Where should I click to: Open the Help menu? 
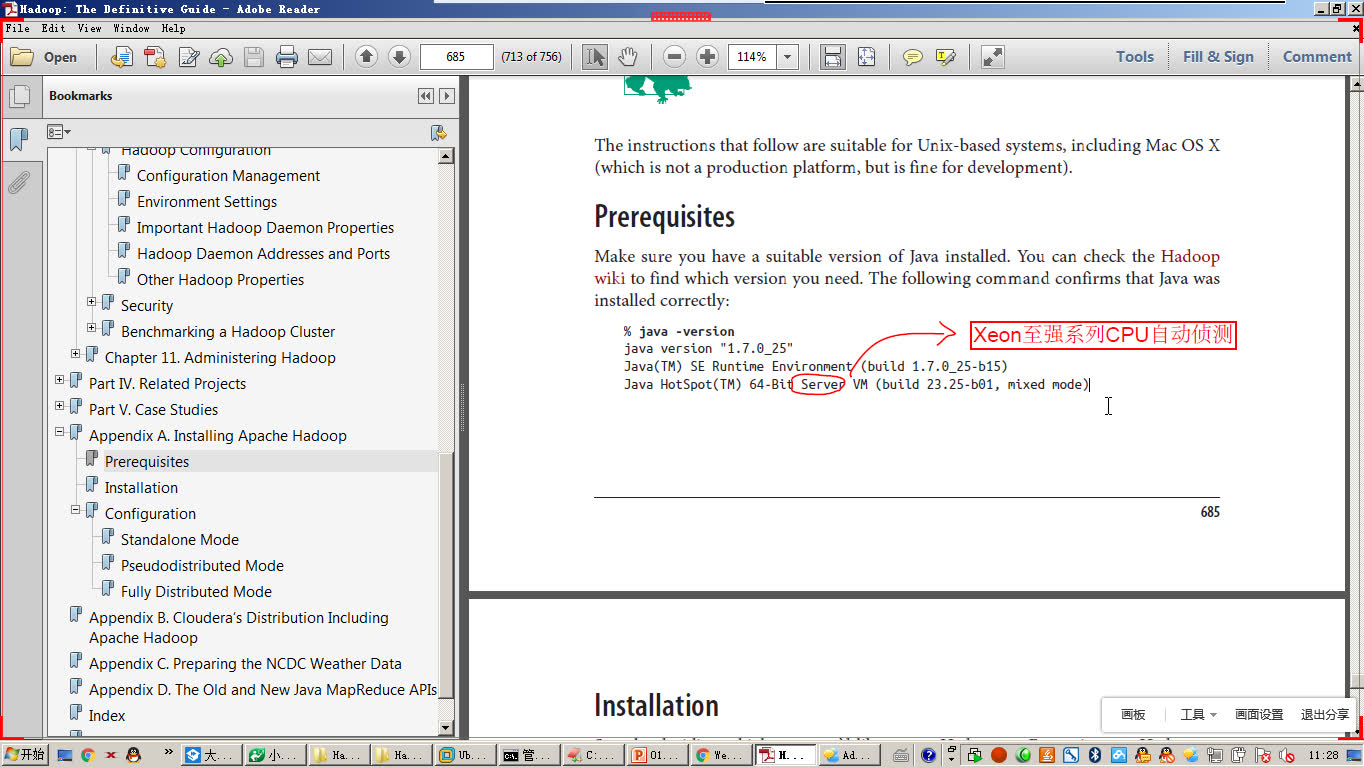coord(173,29)
